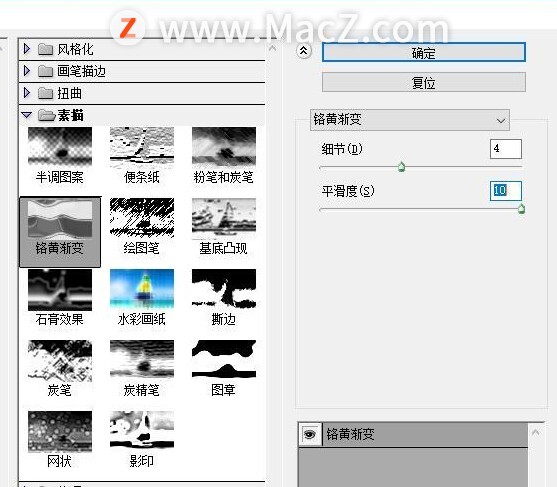Collapse the filter gallery with double-chevron icon
This screenshot has width=557, height=487.
pyautogui.click(x=303, y=51)
